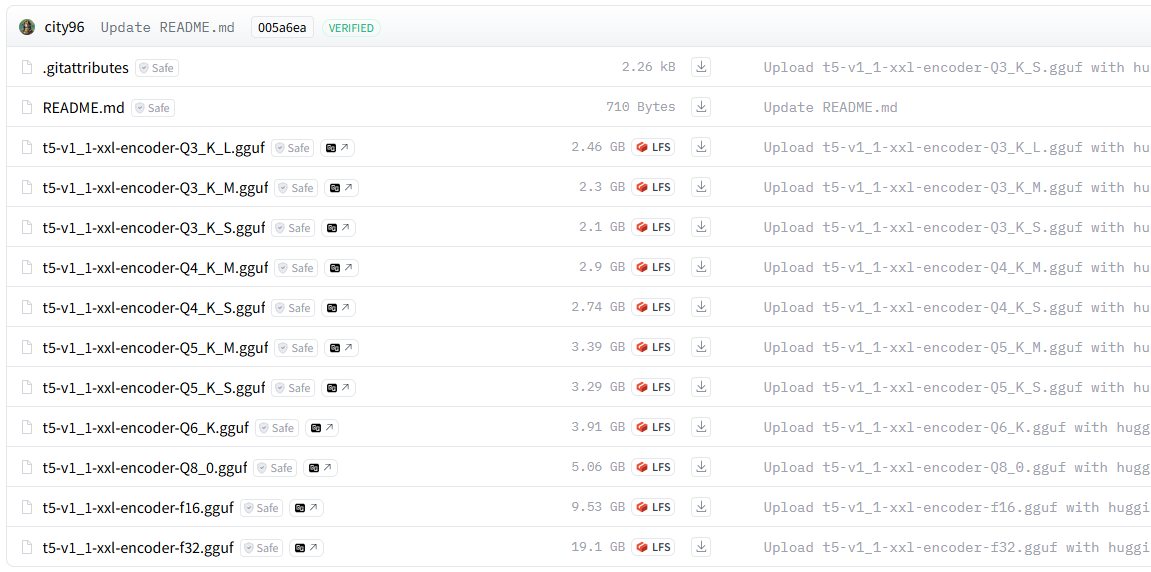Open t5-v1_1-xxl-encoder-Q8_0.gguf file page

coord(145,468)
